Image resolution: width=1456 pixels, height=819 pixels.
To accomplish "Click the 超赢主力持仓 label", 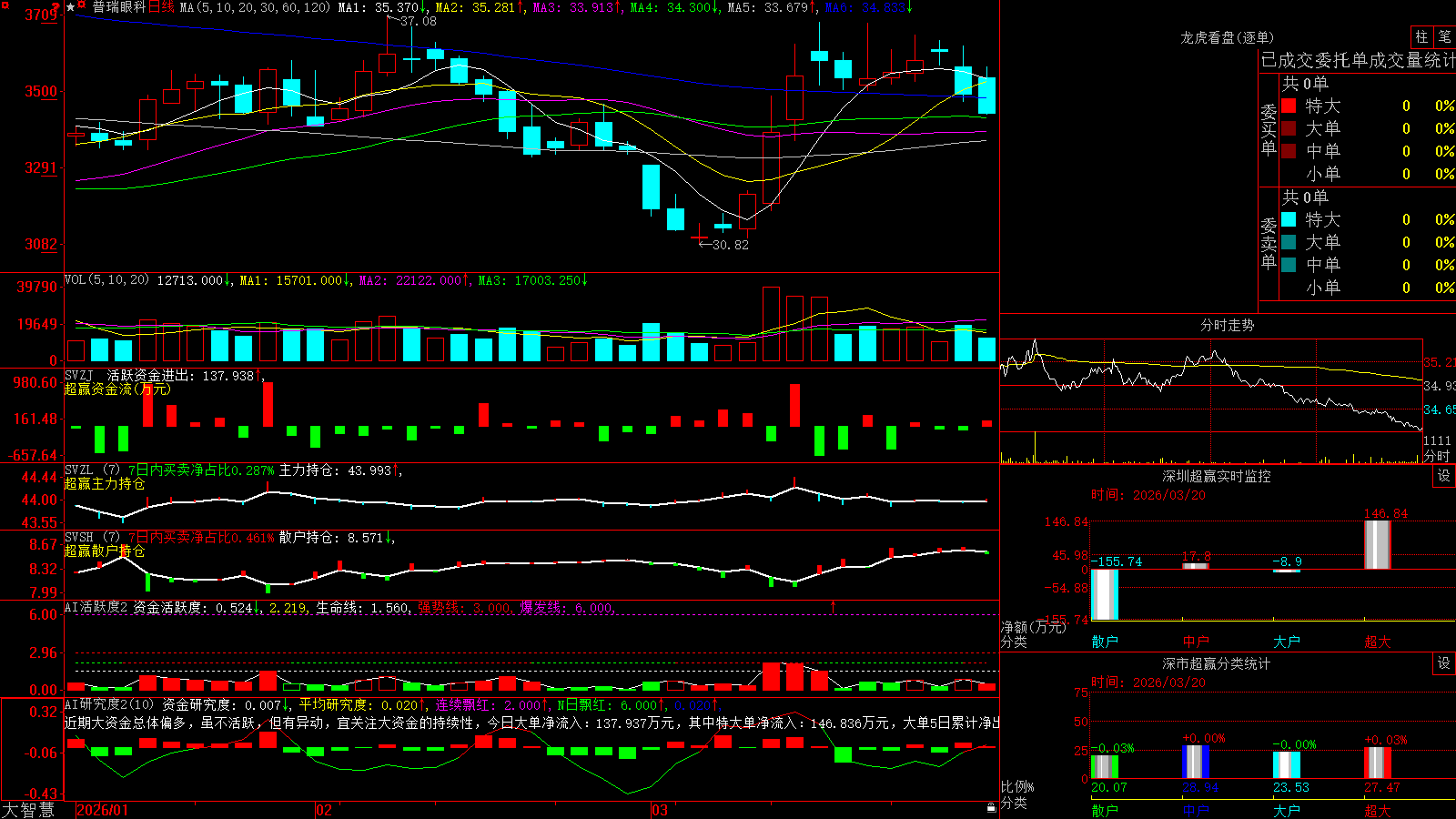I will click(104, 483).
